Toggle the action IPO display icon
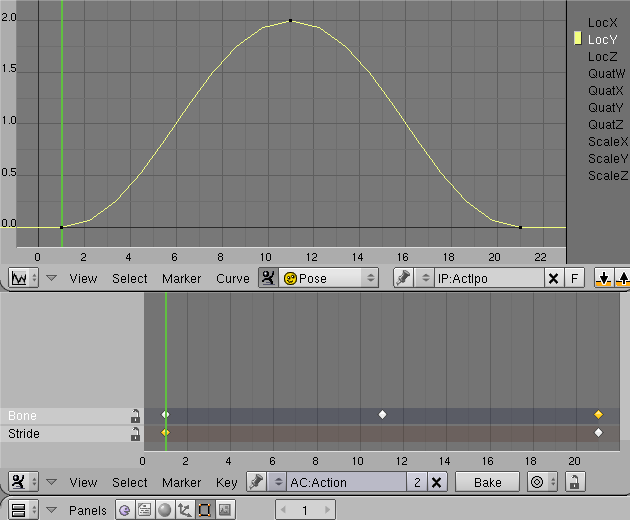The image size is (630, 520). pos(268,278)
